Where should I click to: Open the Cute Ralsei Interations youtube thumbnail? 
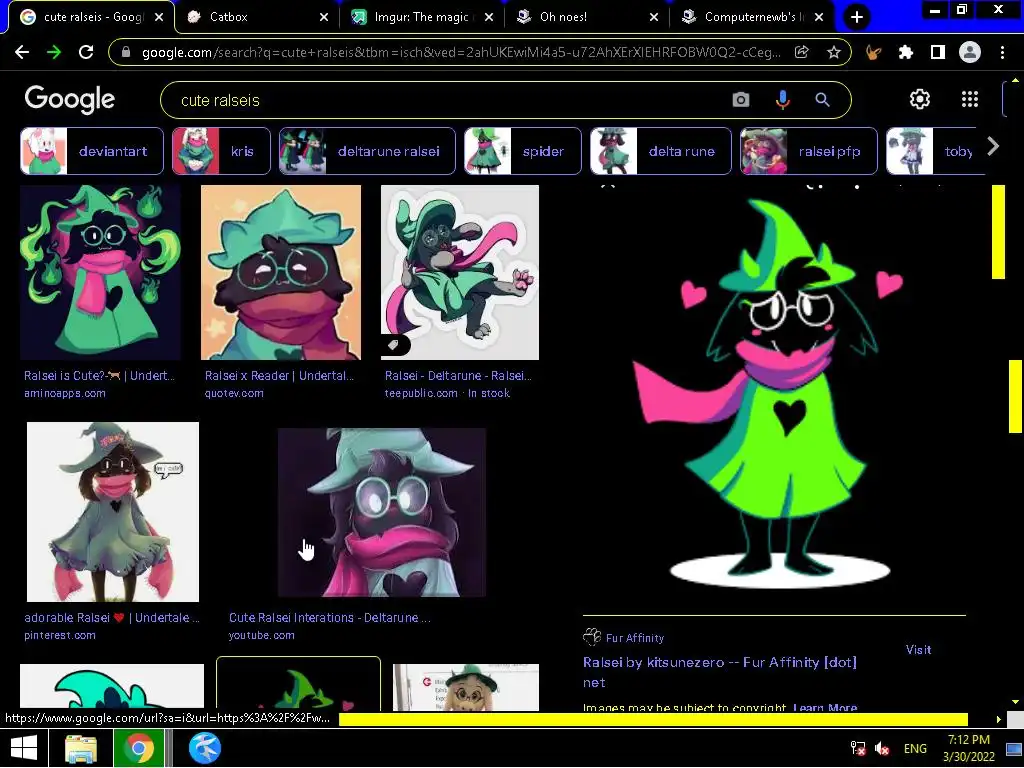[382, 513]
